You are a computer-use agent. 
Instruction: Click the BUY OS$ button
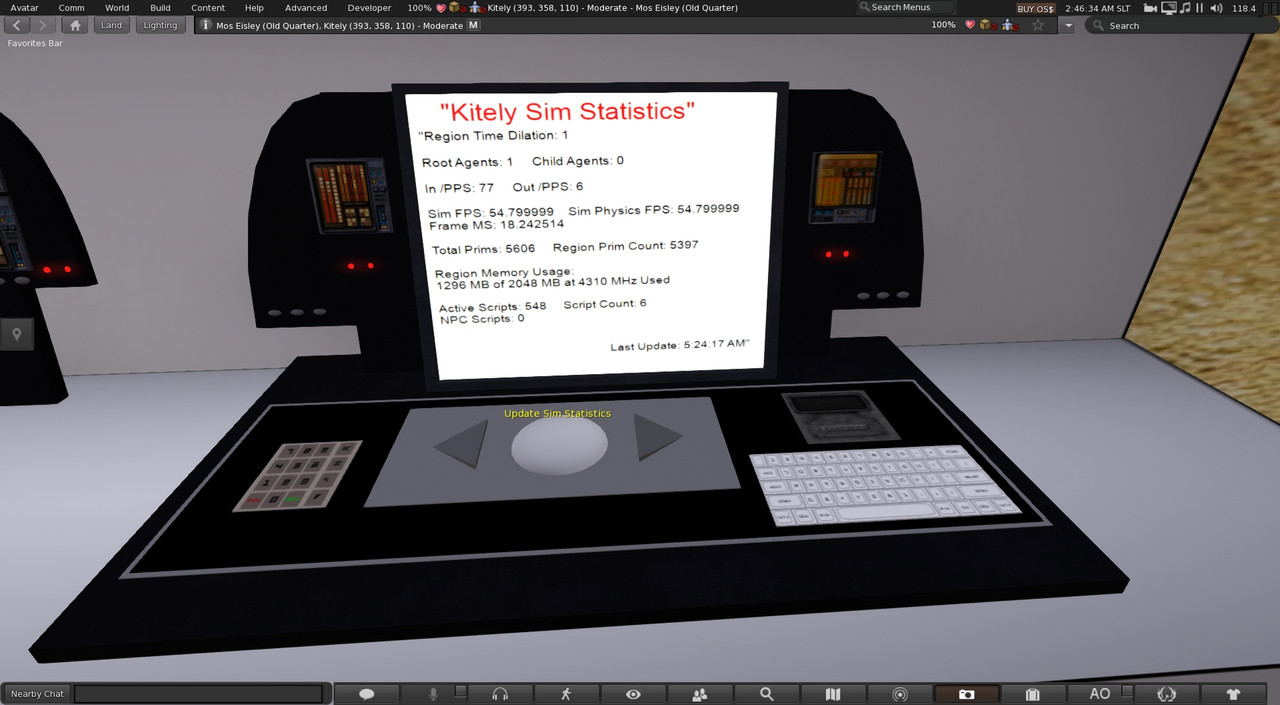coord(1035,8)
